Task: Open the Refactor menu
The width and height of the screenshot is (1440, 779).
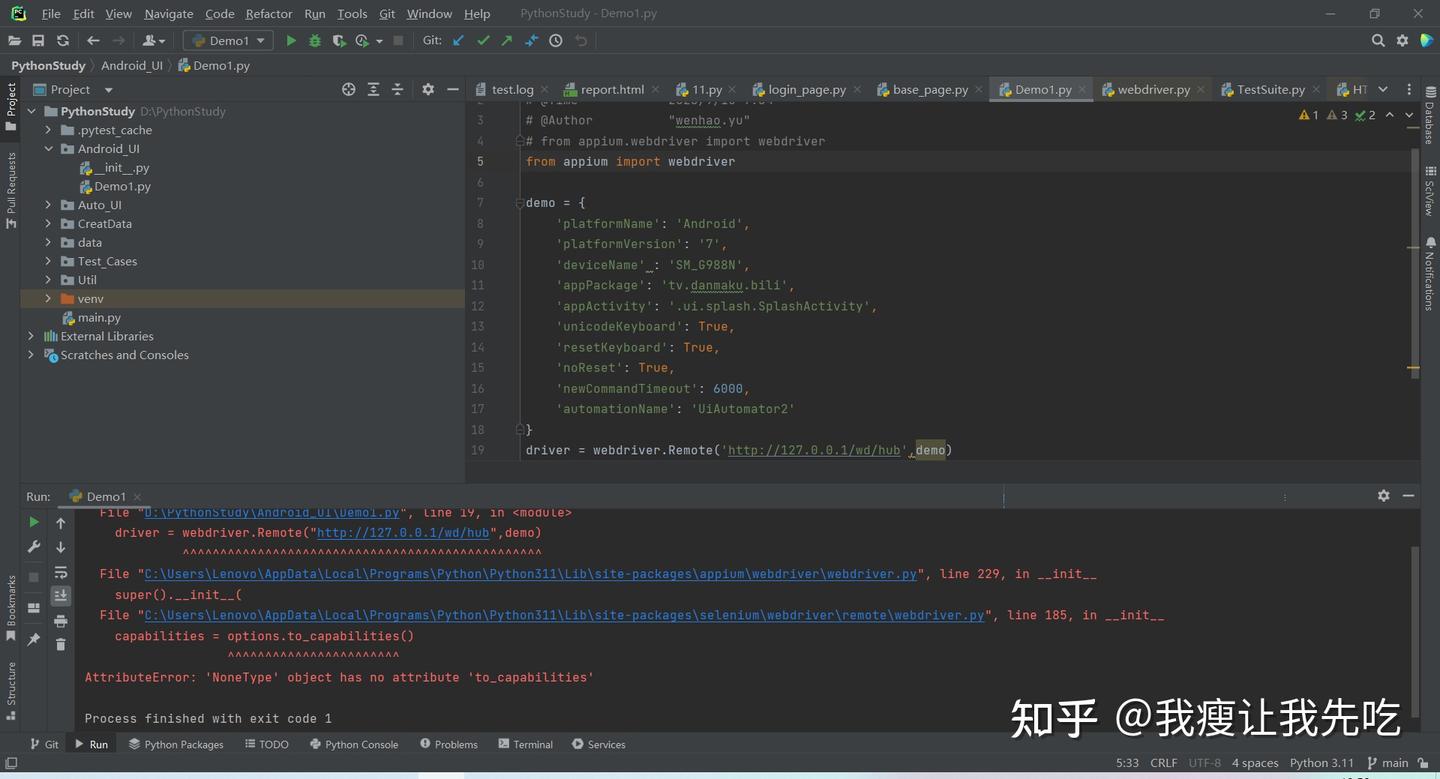Action: click(268, 14)
